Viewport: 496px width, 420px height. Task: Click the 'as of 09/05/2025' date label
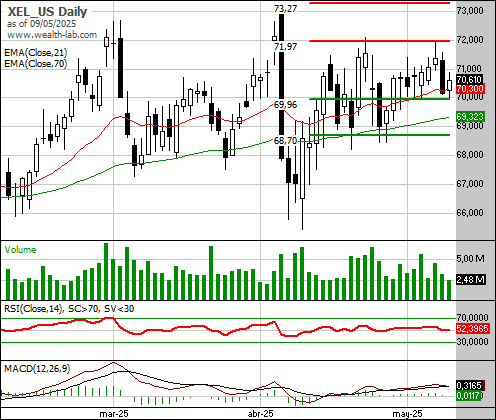point(41,24)
